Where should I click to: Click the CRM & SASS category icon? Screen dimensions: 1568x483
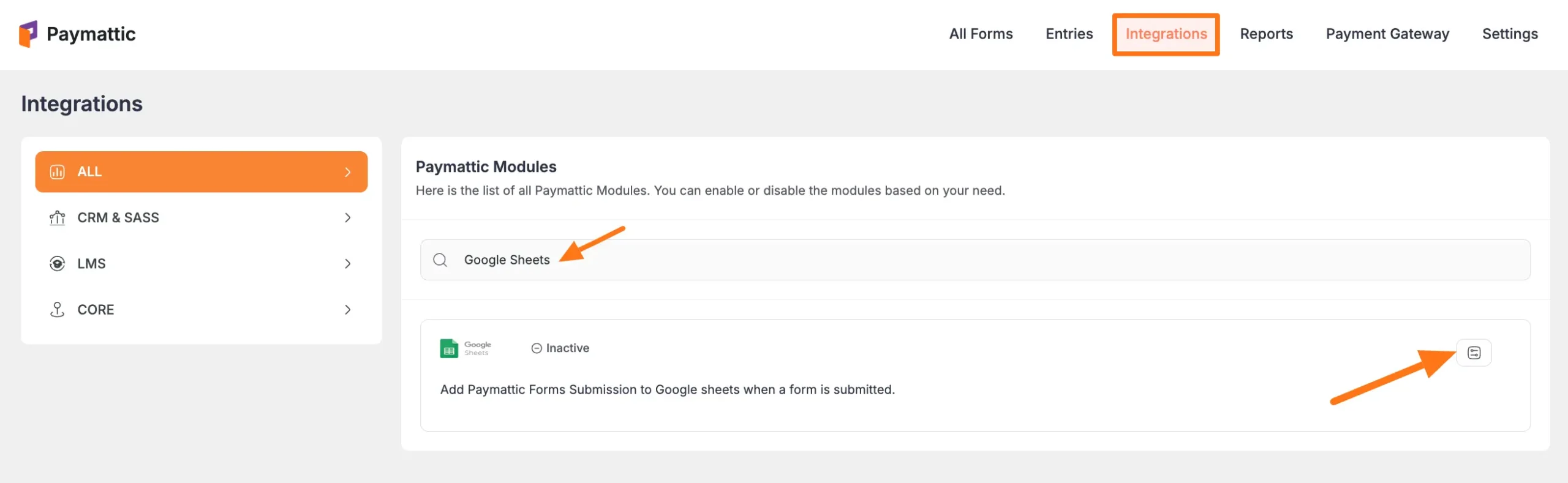click(57, 218)
